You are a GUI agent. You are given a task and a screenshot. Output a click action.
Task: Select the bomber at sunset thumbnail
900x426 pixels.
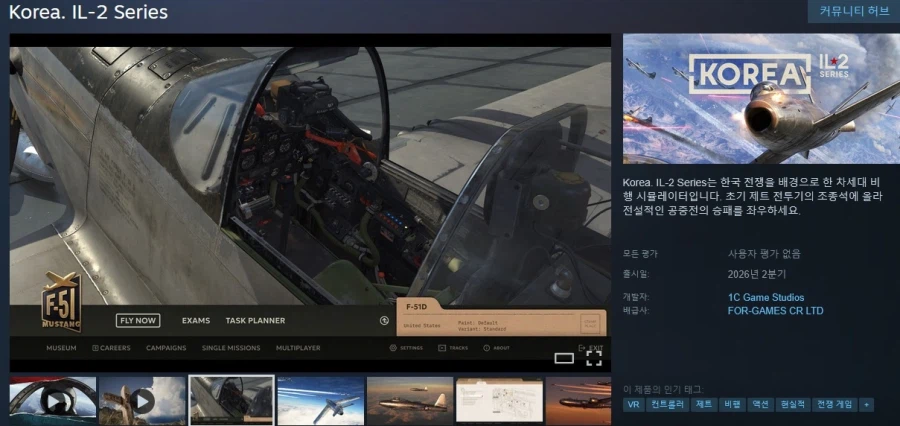410,400
